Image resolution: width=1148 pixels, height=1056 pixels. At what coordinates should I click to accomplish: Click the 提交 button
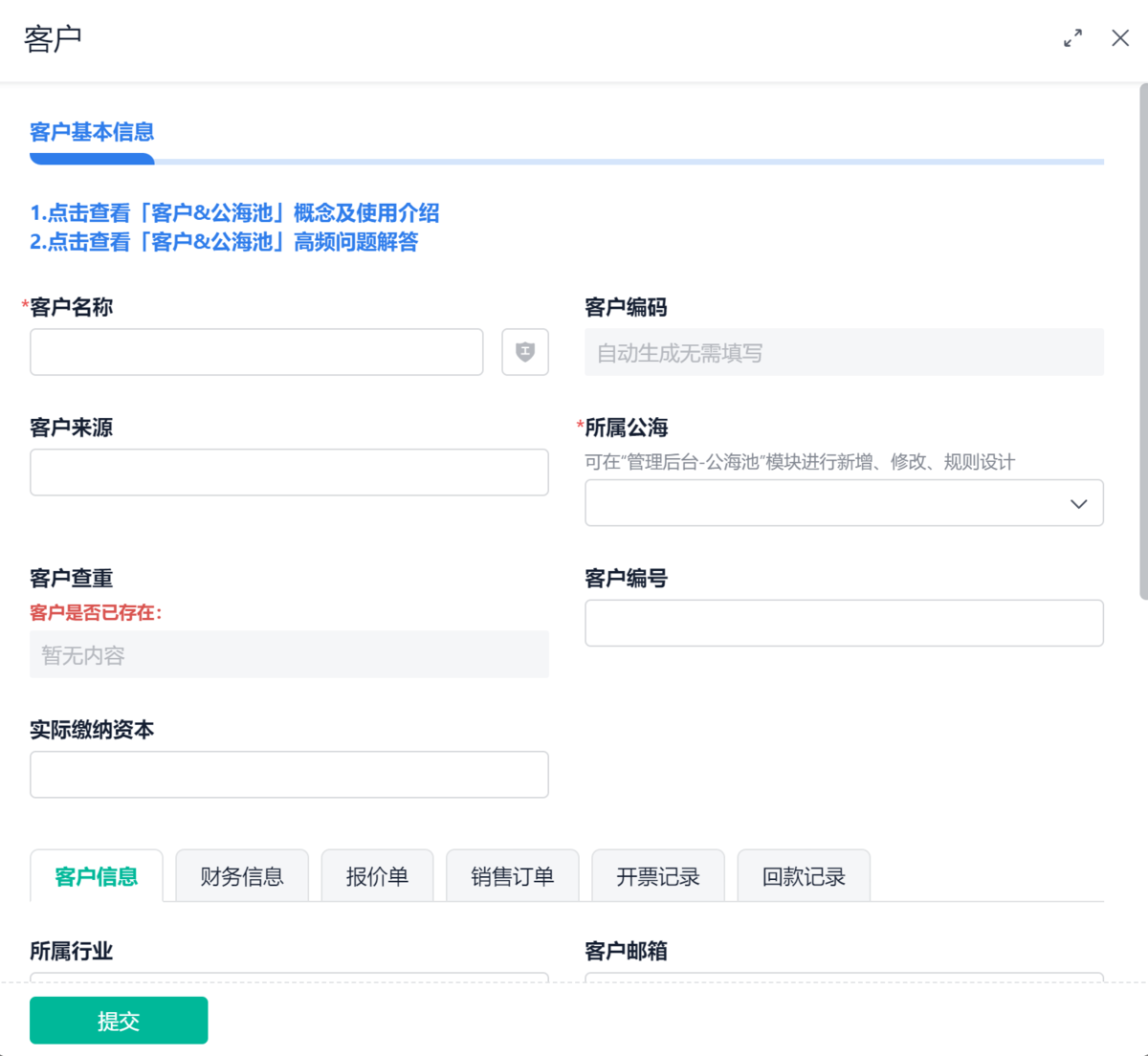tap(119, 1021)
